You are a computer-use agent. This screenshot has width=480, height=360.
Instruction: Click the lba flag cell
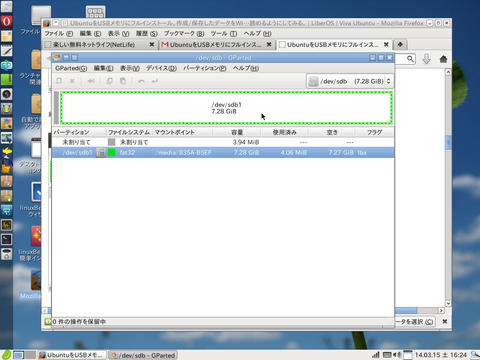point(362,153)
